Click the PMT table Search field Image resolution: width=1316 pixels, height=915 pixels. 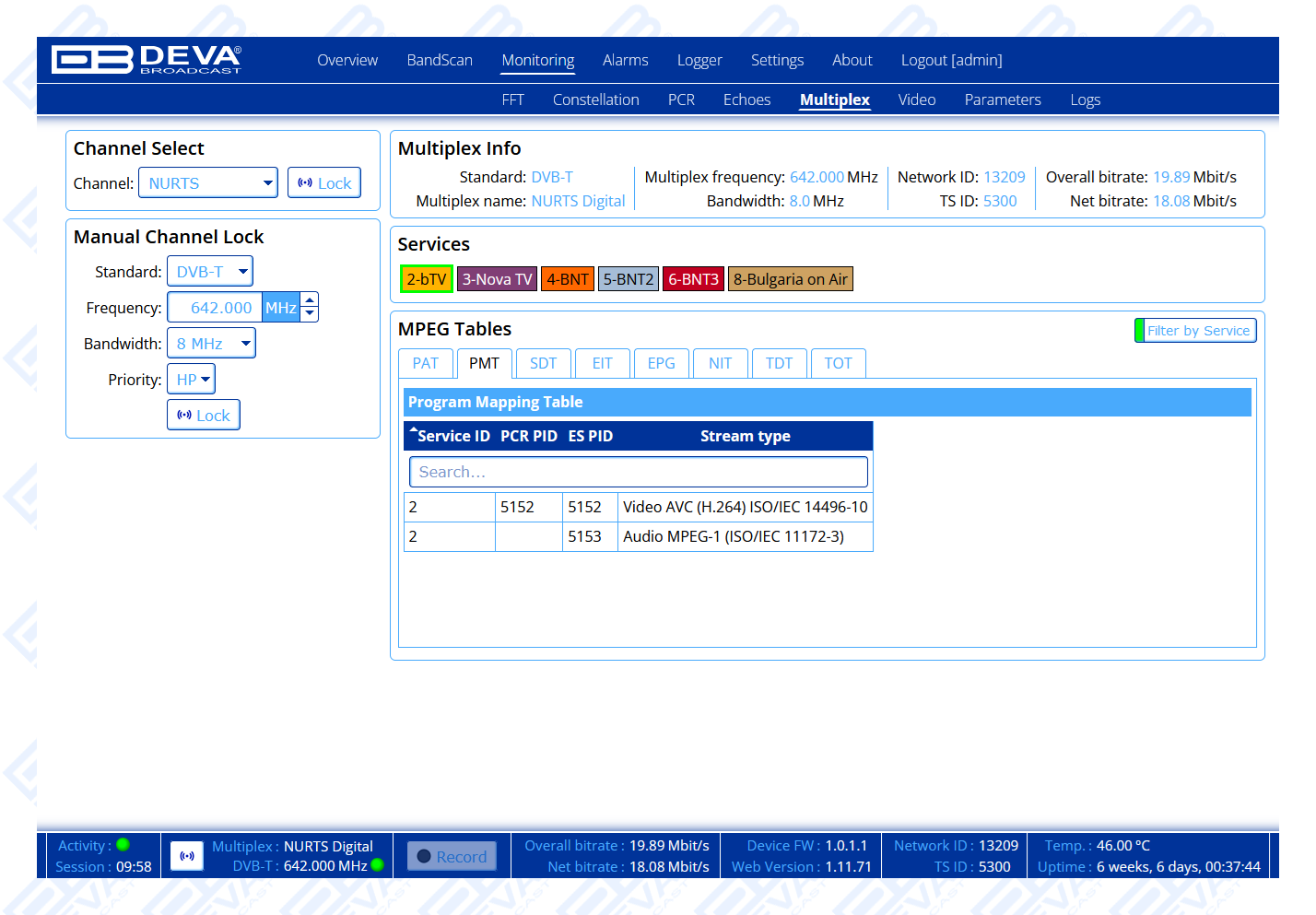click(x=639, y=472)
